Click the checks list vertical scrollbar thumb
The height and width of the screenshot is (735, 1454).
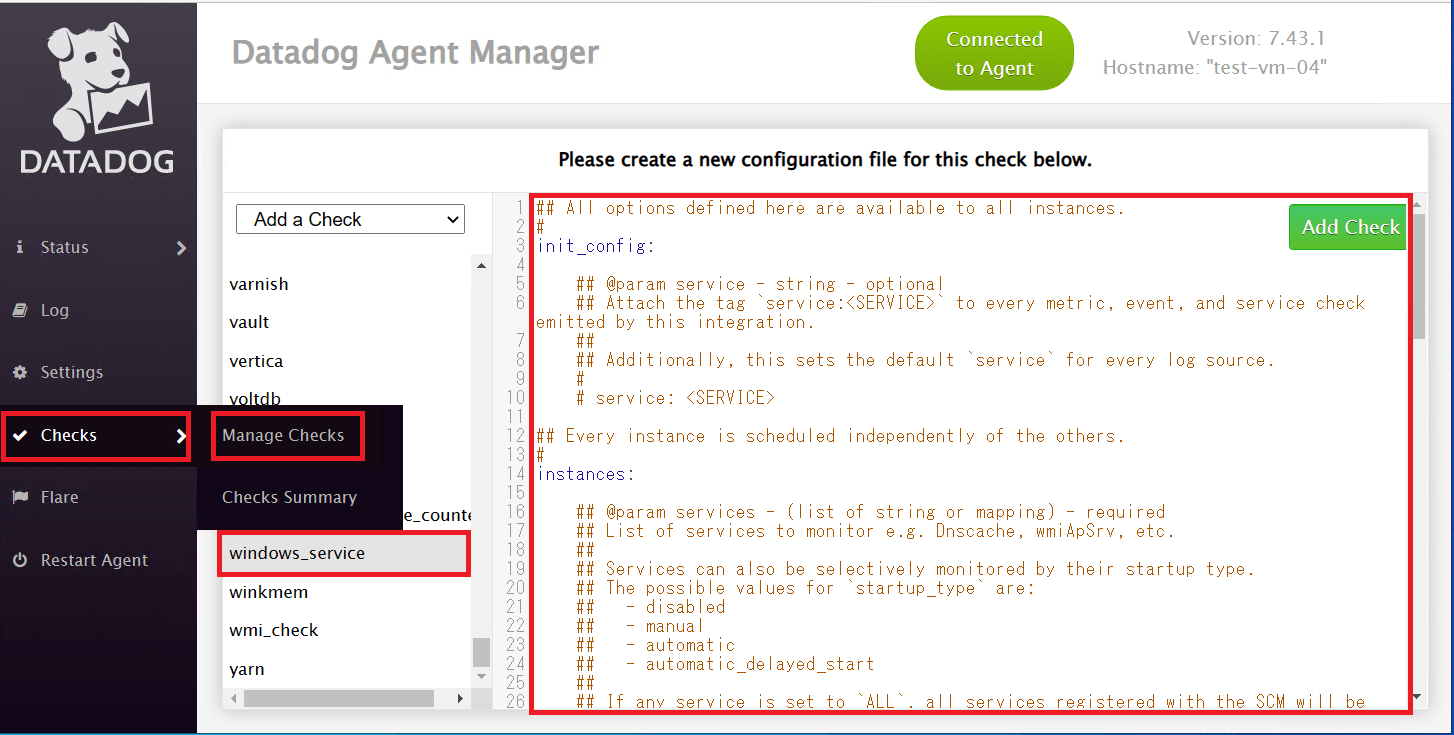tap(482, 652)
